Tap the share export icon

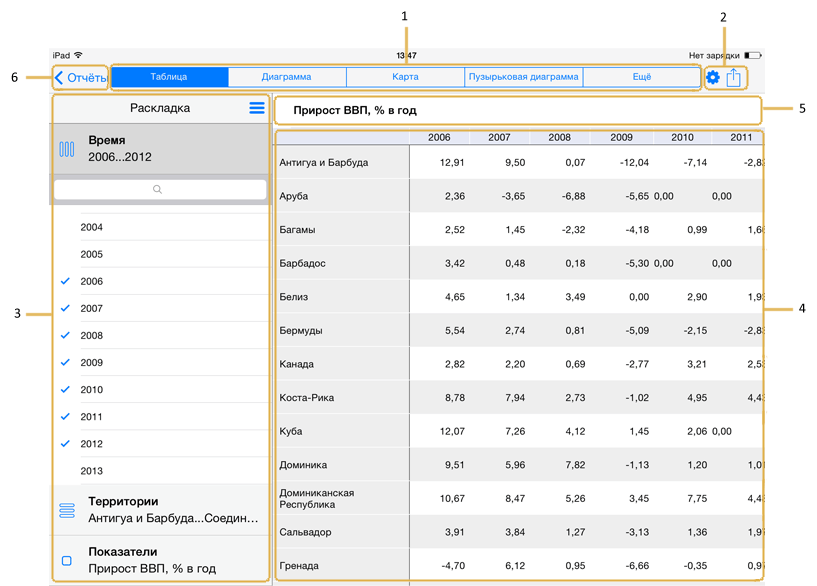pos(734,77)
